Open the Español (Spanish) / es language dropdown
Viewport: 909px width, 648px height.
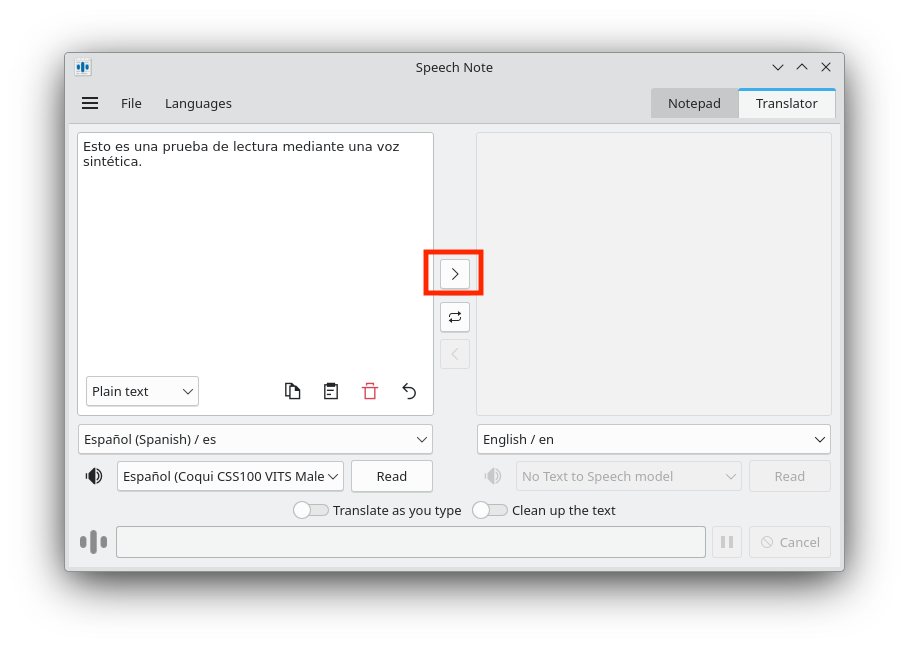point(255,439)
